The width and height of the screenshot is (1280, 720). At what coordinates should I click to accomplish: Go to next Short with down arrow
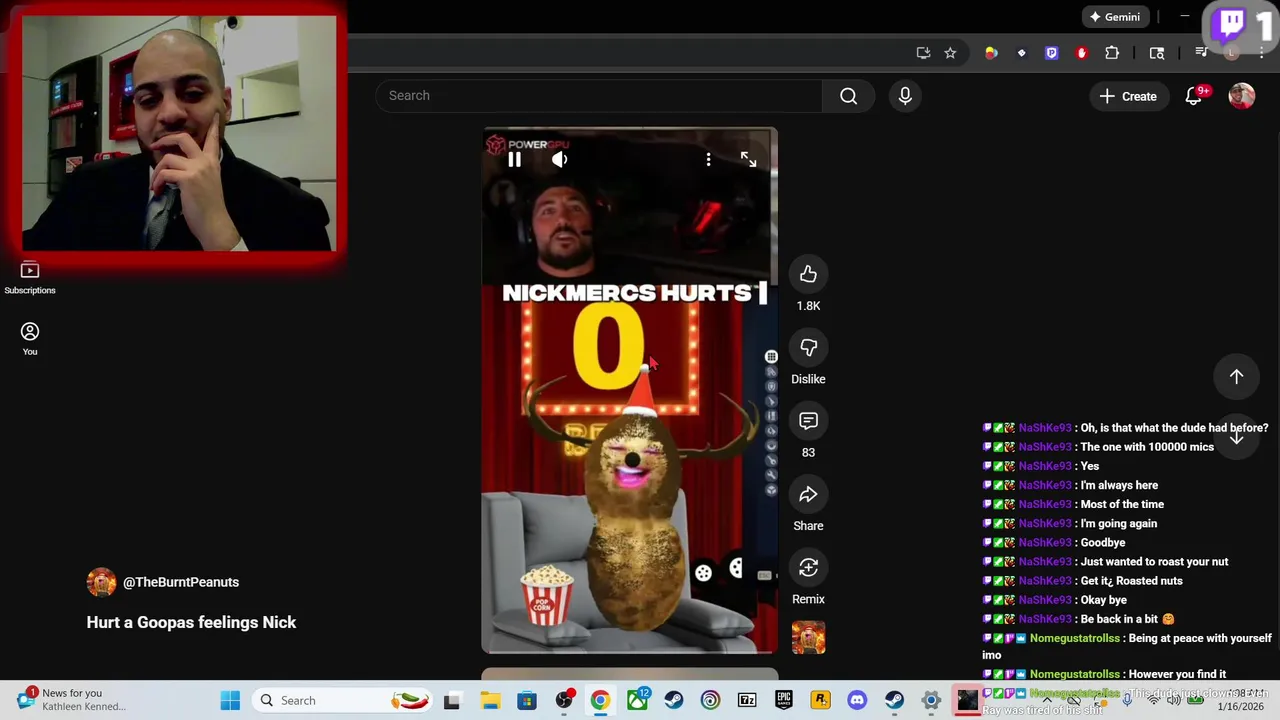point(1236,436)
